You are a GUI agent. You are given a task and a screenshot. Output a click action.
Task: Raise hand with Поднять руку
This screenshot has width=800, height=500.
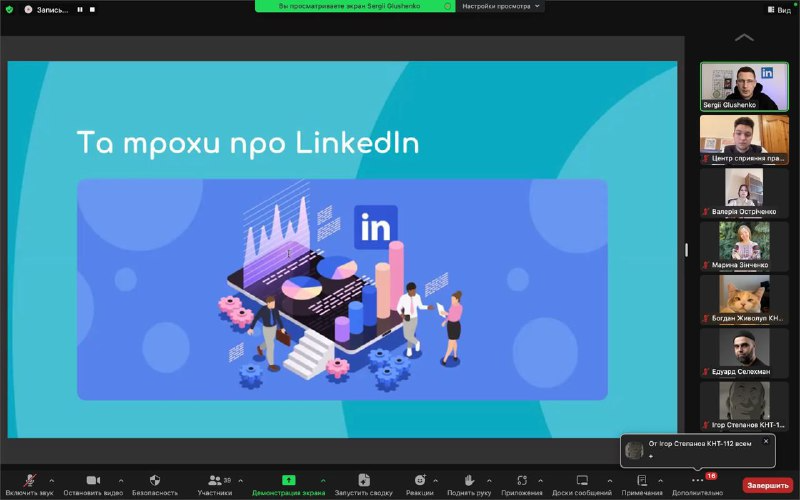468,481
